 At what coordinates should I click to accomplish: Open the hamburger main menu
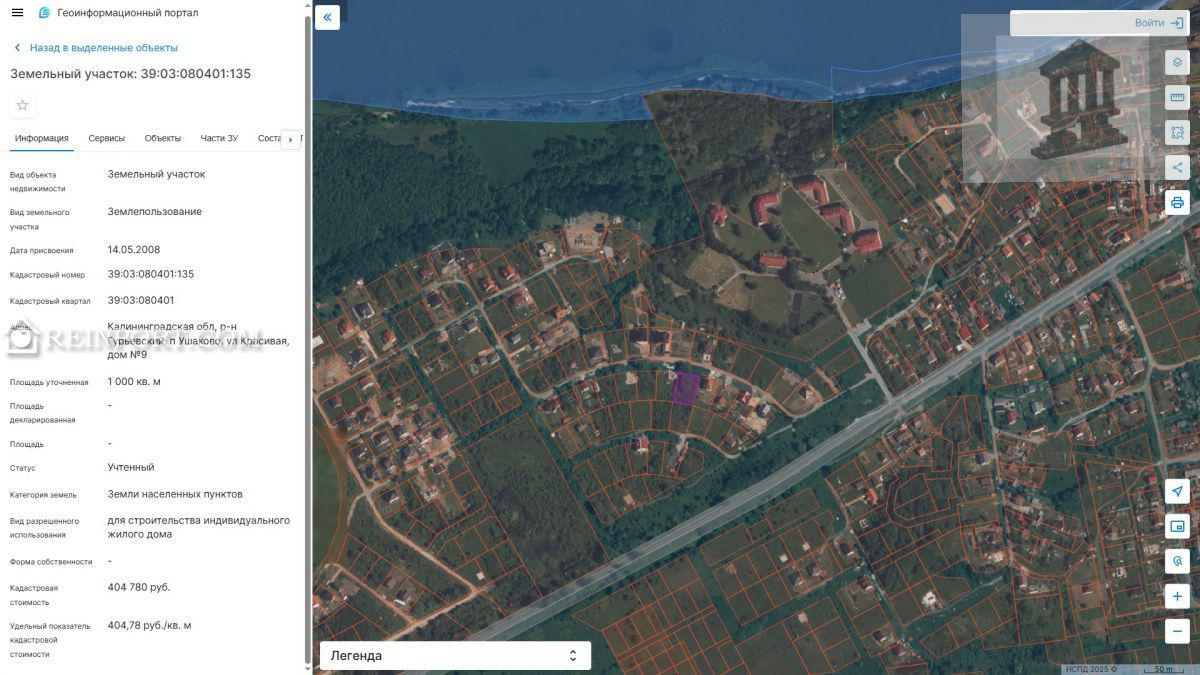click(x=17, y=13)
